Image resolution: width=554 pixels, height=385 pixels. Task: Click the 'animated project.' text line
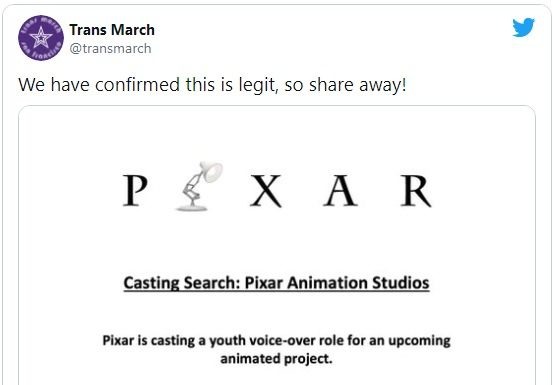coord(276,359)
